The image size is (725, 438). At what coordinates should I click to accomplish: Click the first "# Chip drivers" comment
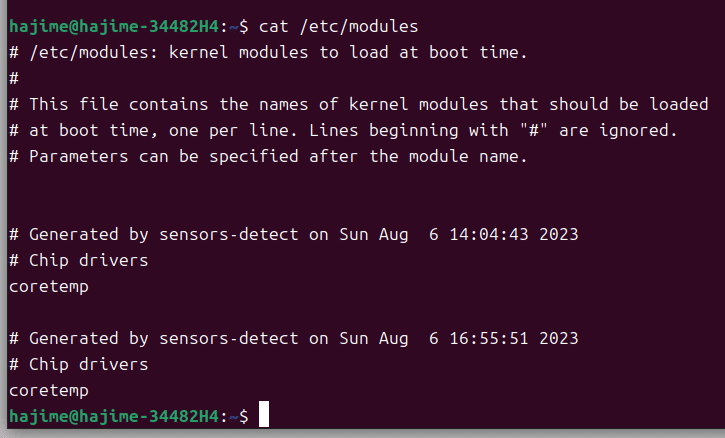coord(78,260)
